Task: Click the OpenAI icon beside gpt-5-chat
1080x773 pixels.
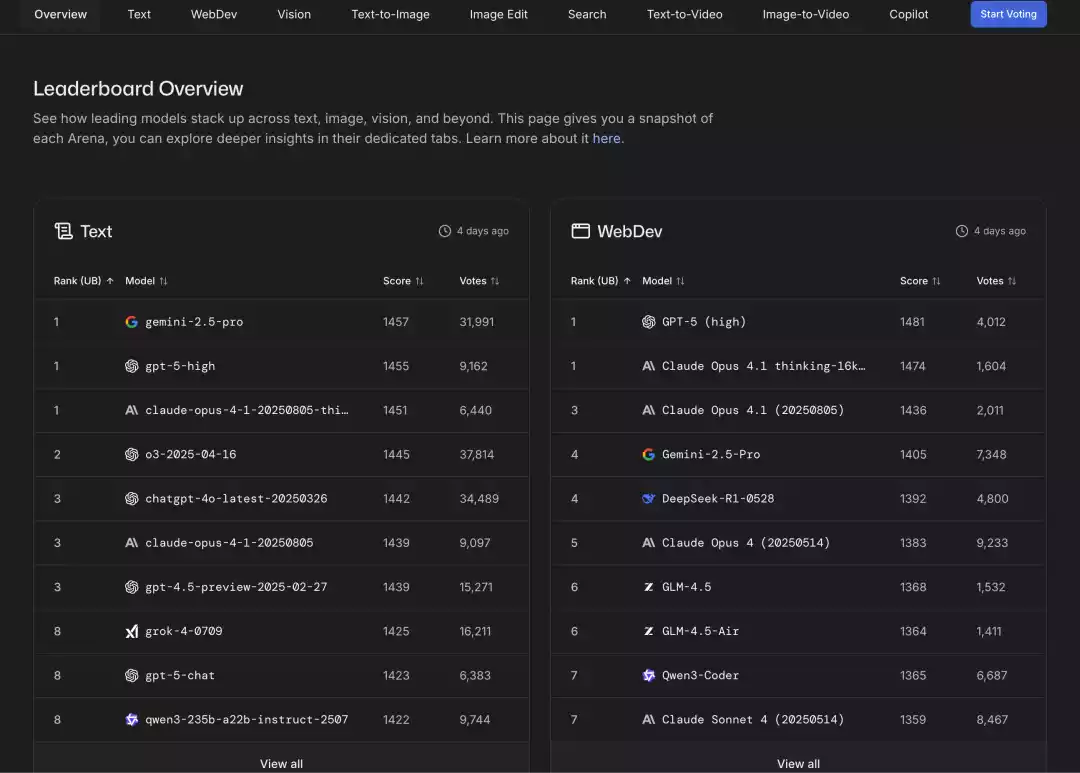Action: (x=132, y=675)
